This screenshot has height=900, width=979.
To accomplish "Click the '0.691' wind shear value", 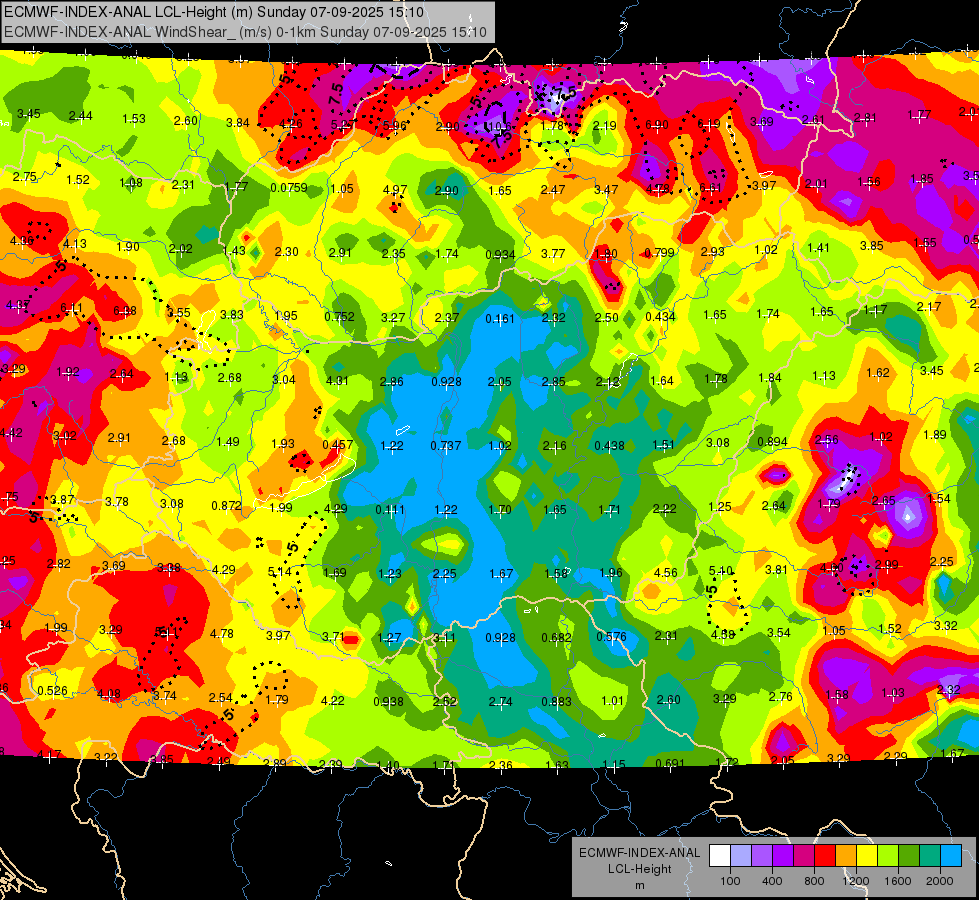I will tap(671, 763).
